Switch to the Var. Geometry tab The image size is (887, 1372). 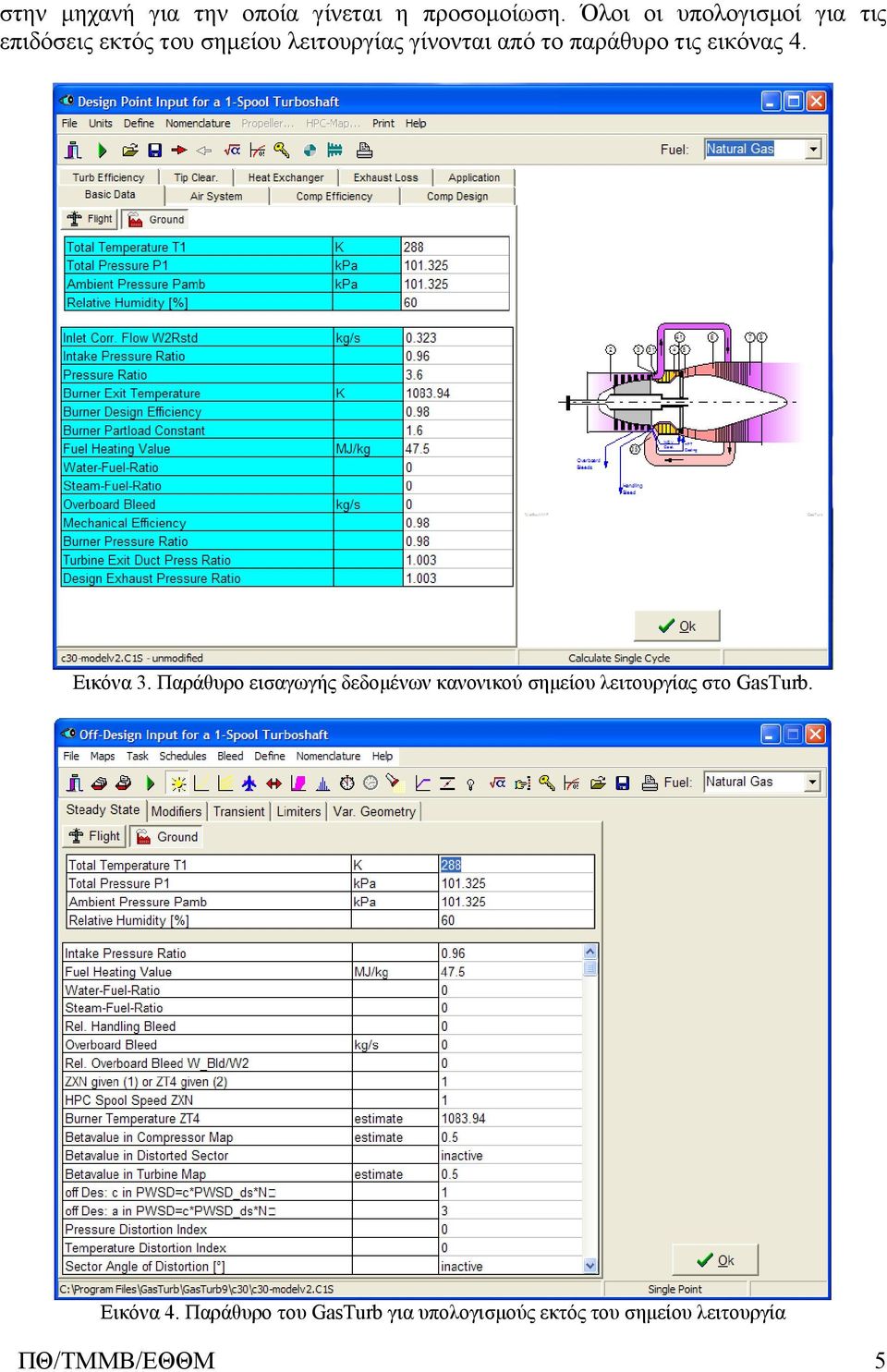point(374,811)
